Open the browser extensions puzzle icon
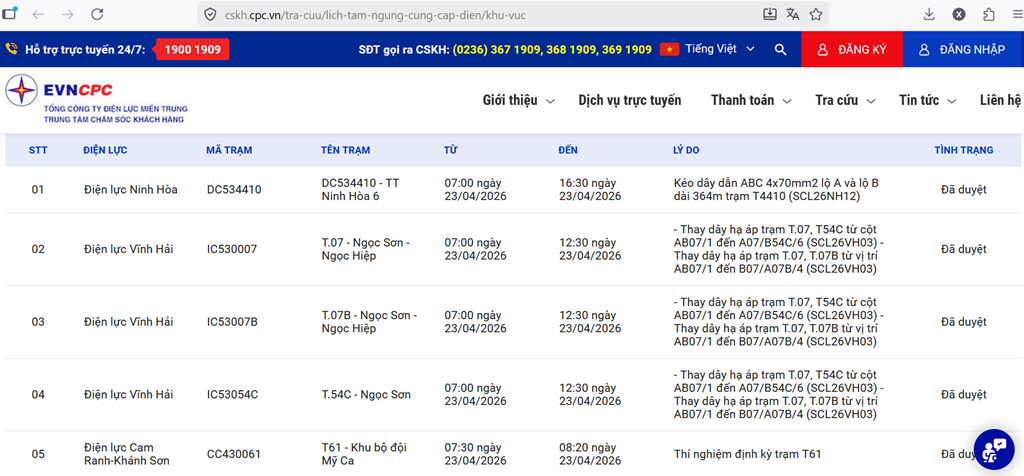 point(989,14)
